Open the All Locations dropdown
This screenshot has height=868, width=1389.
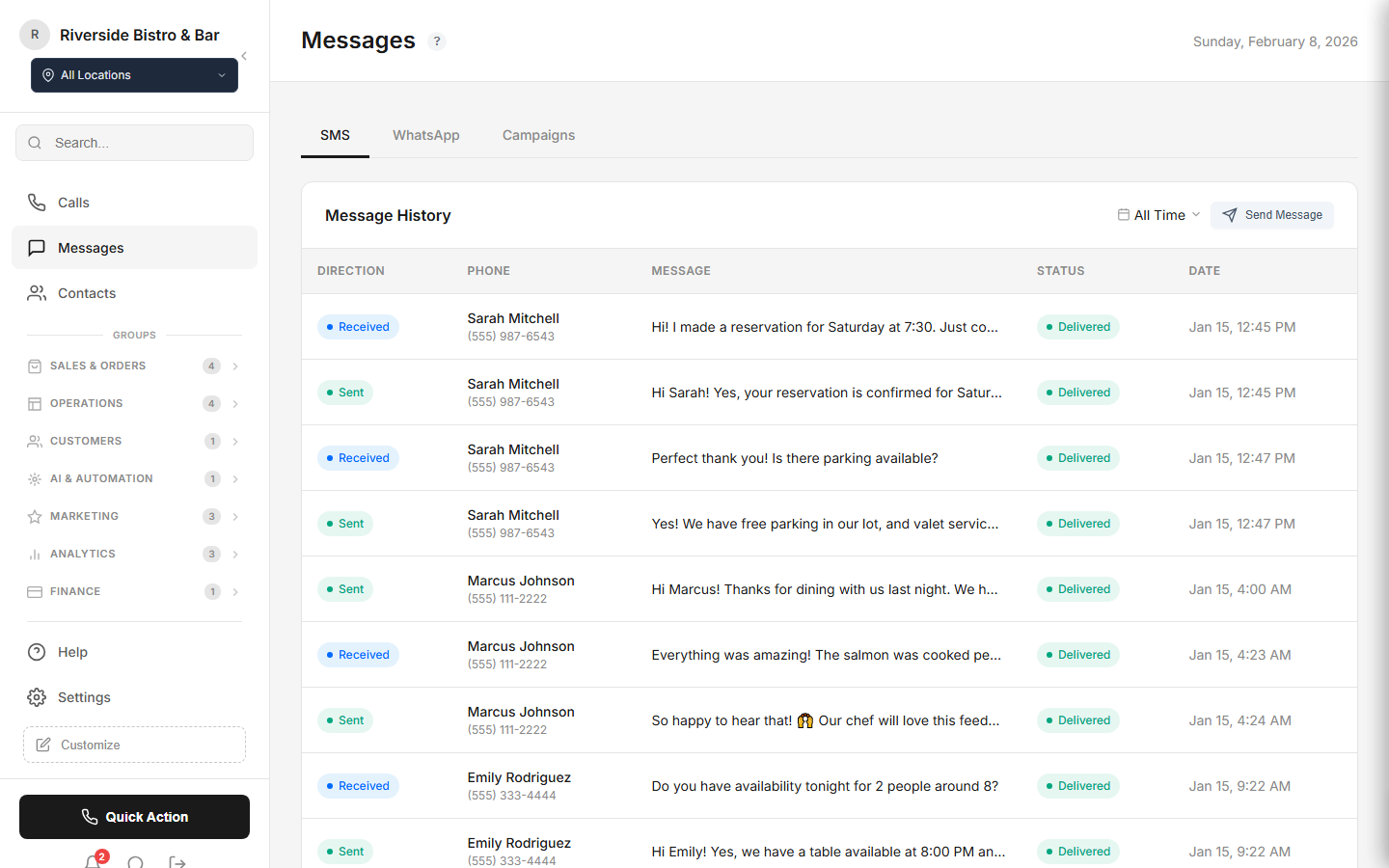pos(134,74)
